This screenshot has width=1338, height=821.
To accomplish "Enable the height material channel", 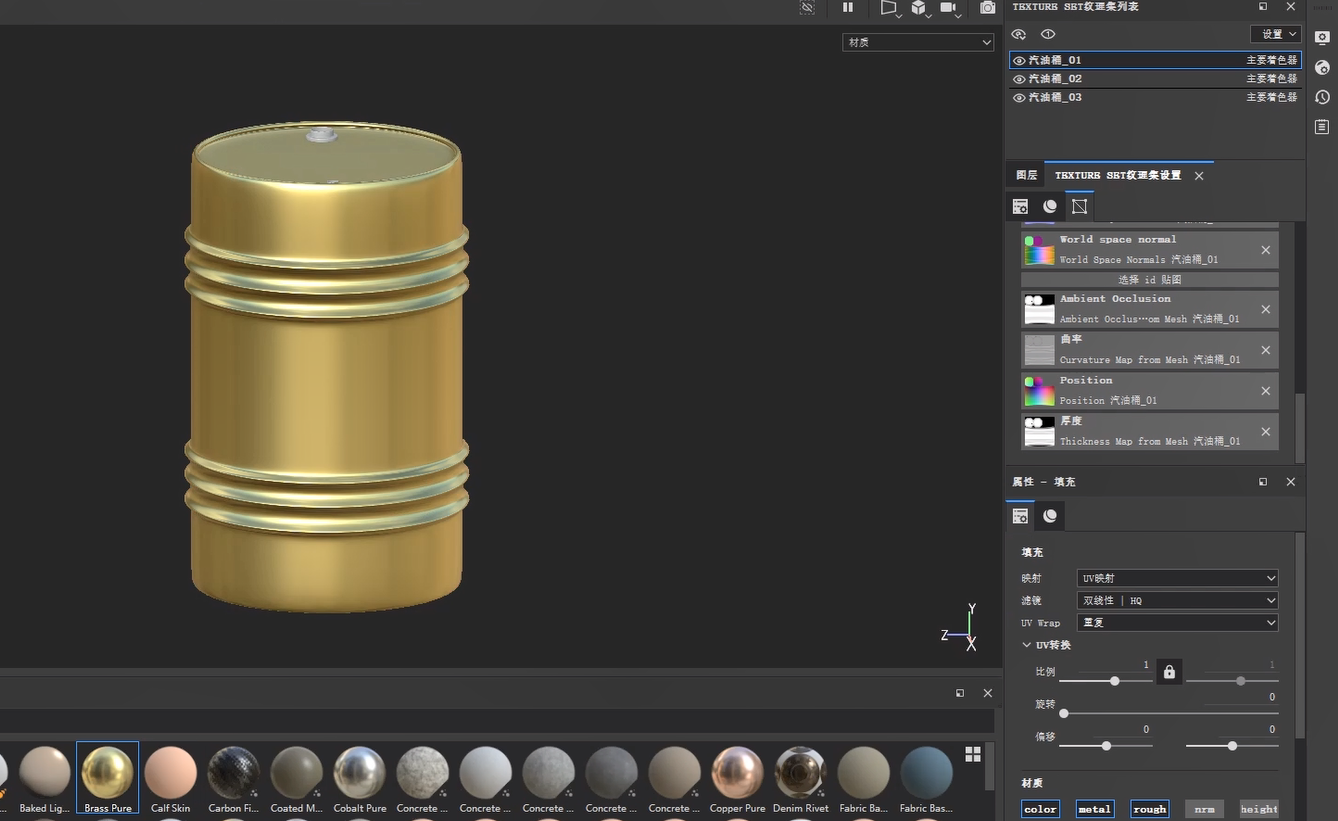I will click(1258, 809).
